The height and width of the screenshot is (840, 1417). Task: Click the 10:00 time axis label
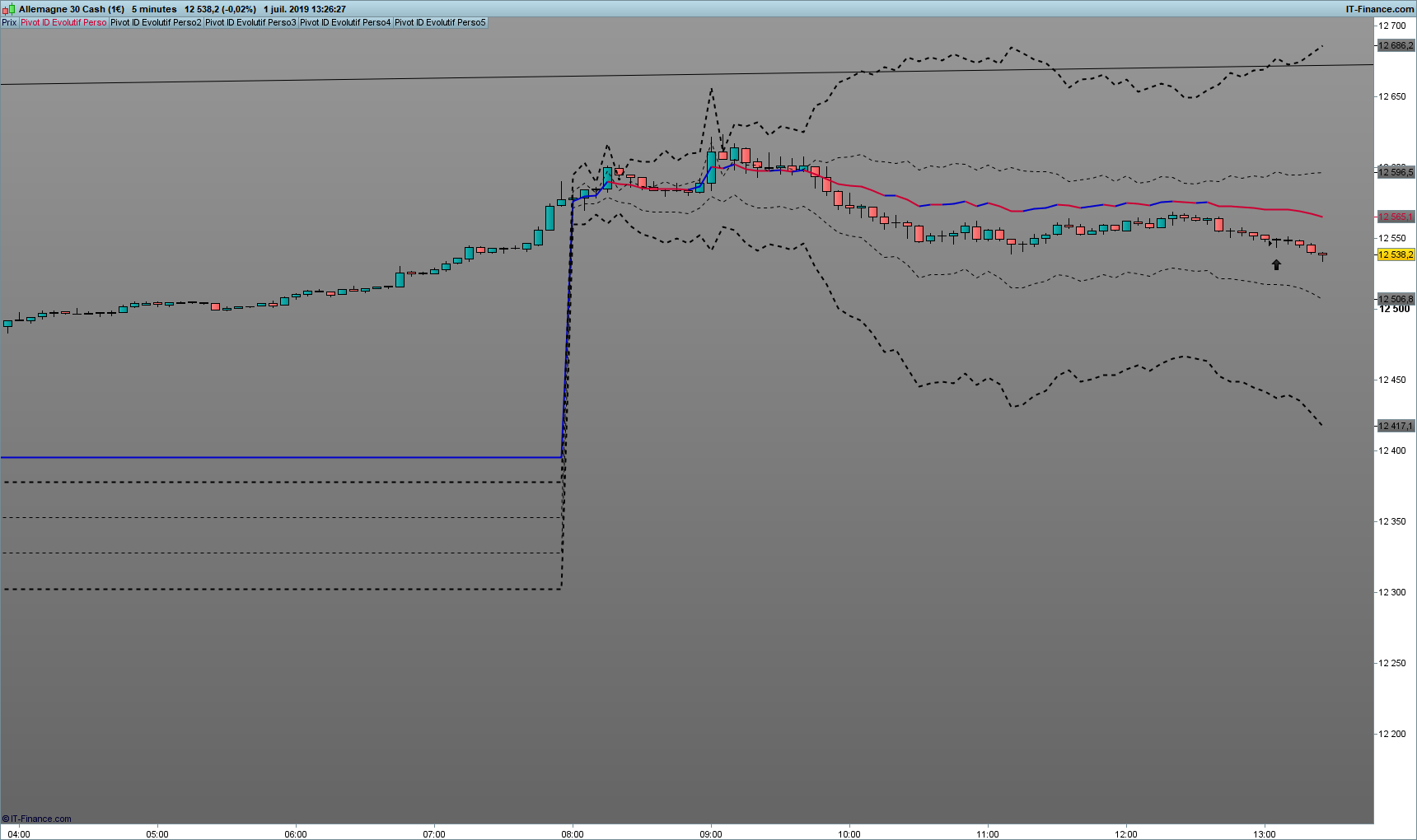(849, 834)
